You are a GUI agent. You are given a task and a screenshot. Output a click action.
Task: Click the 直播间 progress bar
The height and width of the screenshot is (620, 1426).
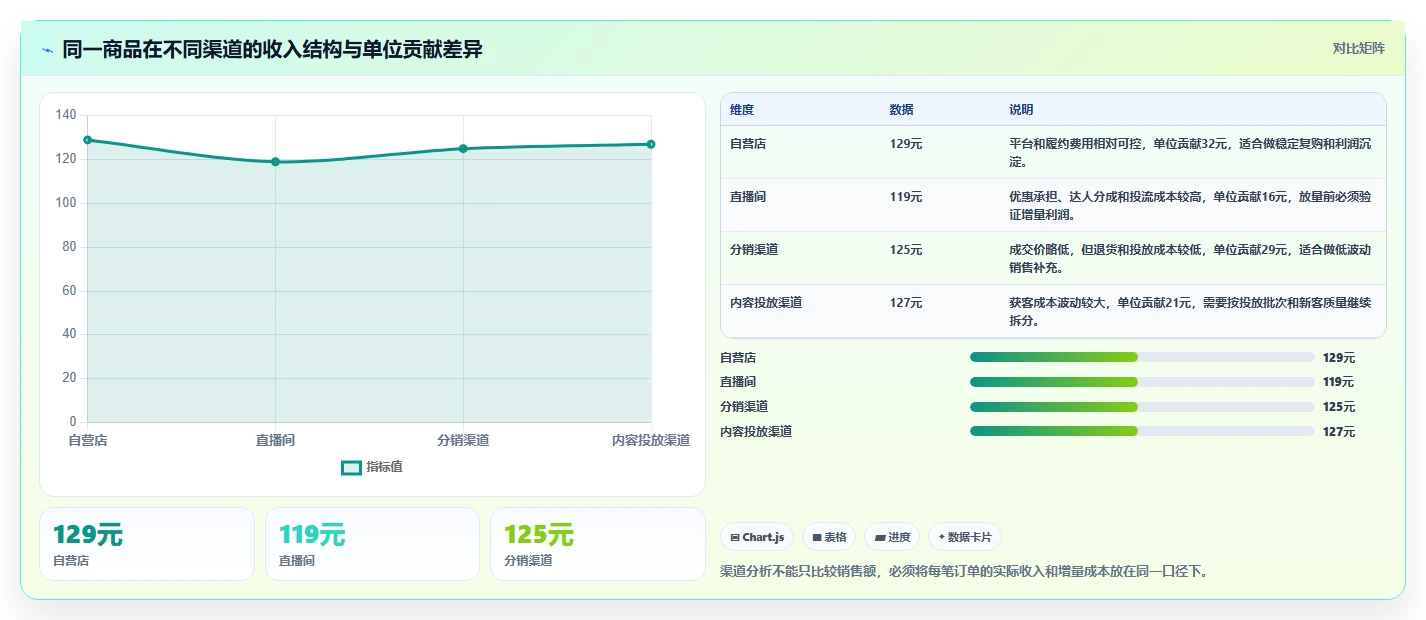tap(1142, 382)
